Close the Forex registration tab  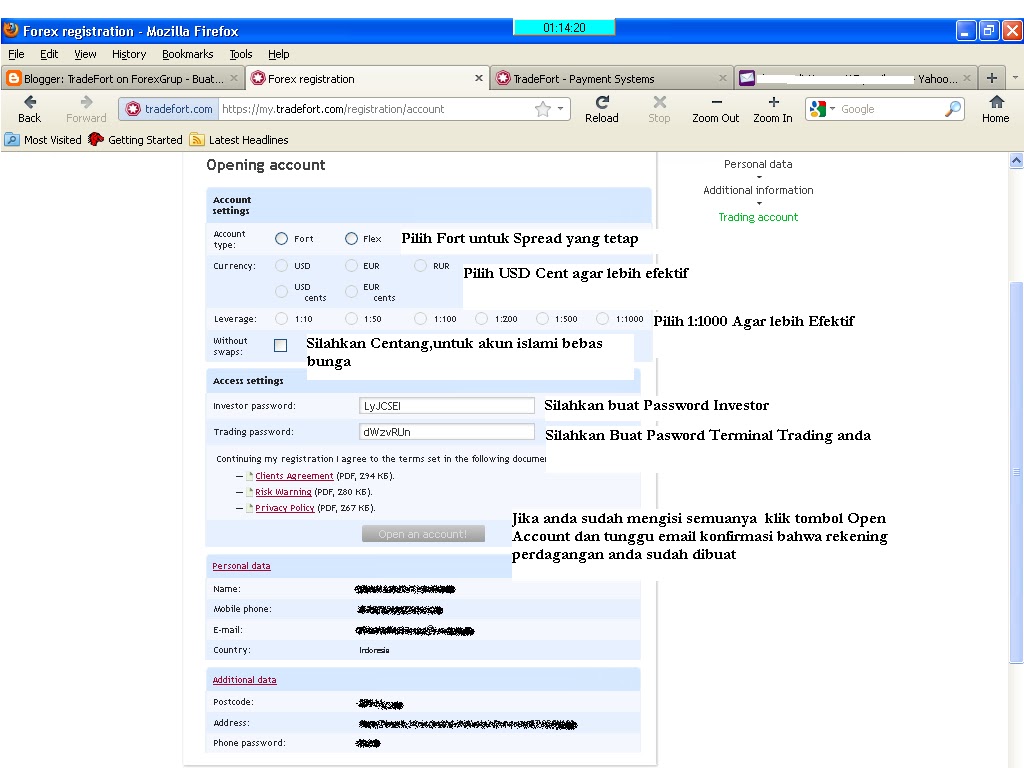pyautogui.click(x=479, y=78)
